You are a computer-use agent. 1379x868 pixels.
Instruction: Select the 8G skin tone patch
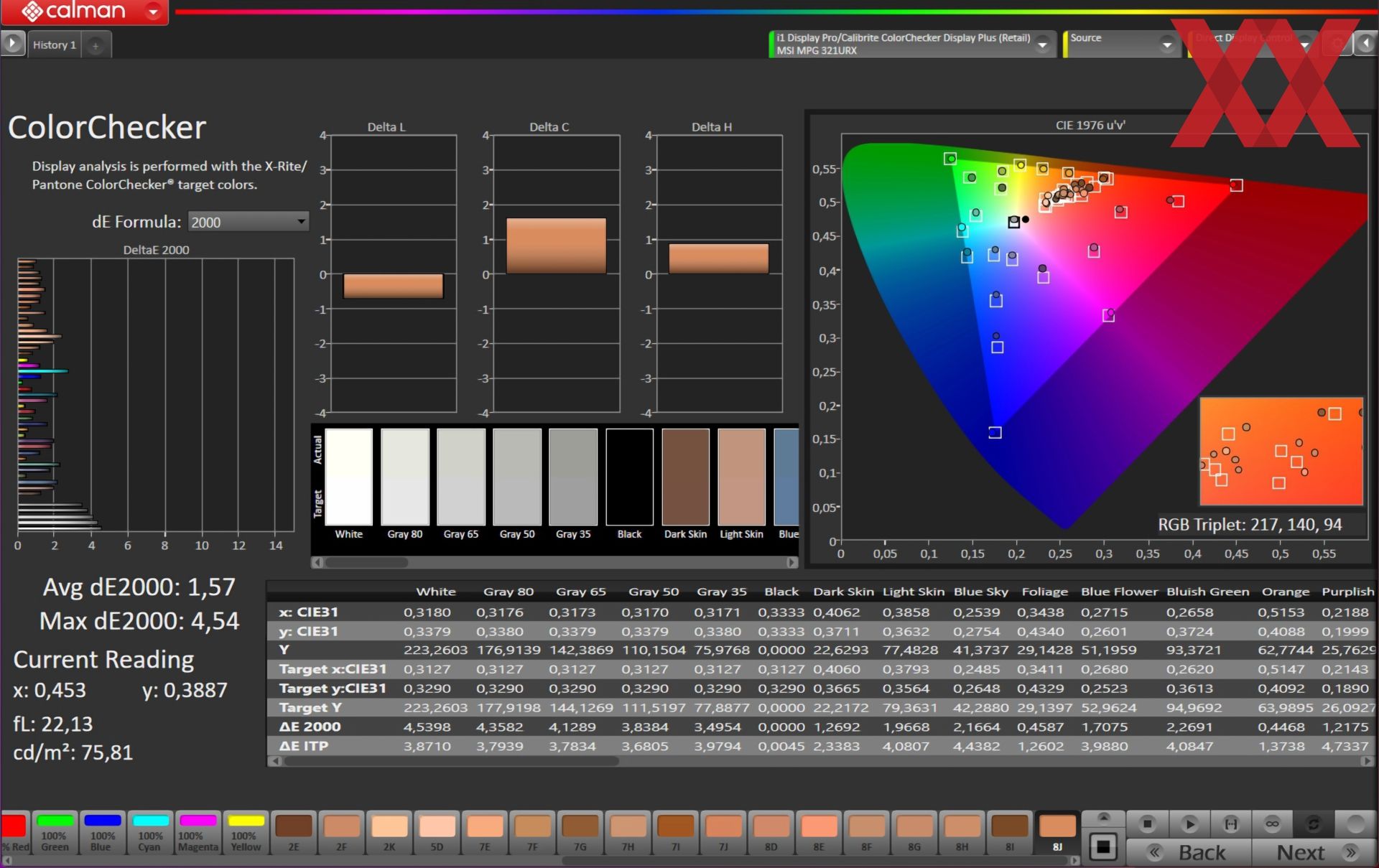click(x=914, y=833)
